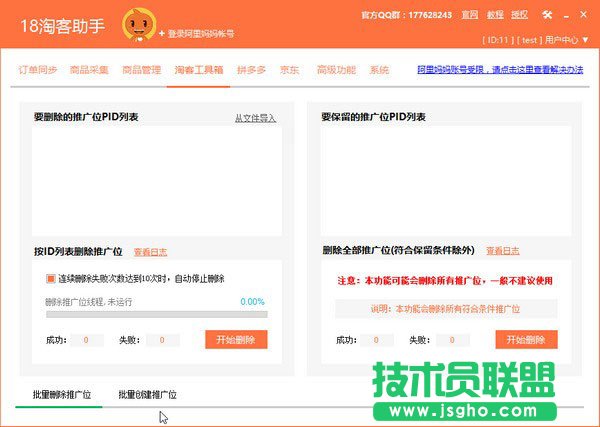Viewport: 600px width, 427px height.
Task: Select the 拼多多 tab
Action: pos(250,70)
